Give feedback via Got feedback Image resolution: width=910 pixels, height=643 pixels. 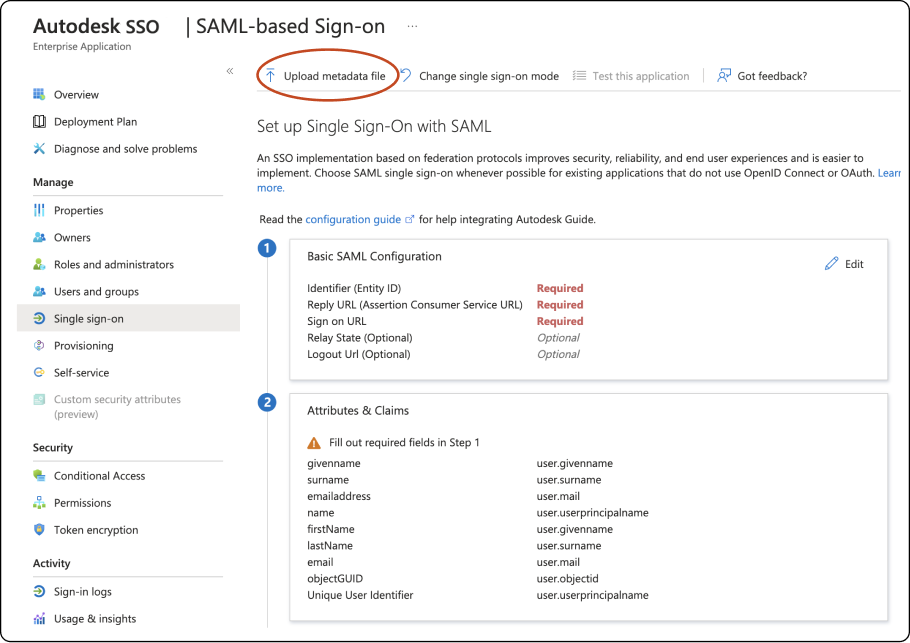761,75
